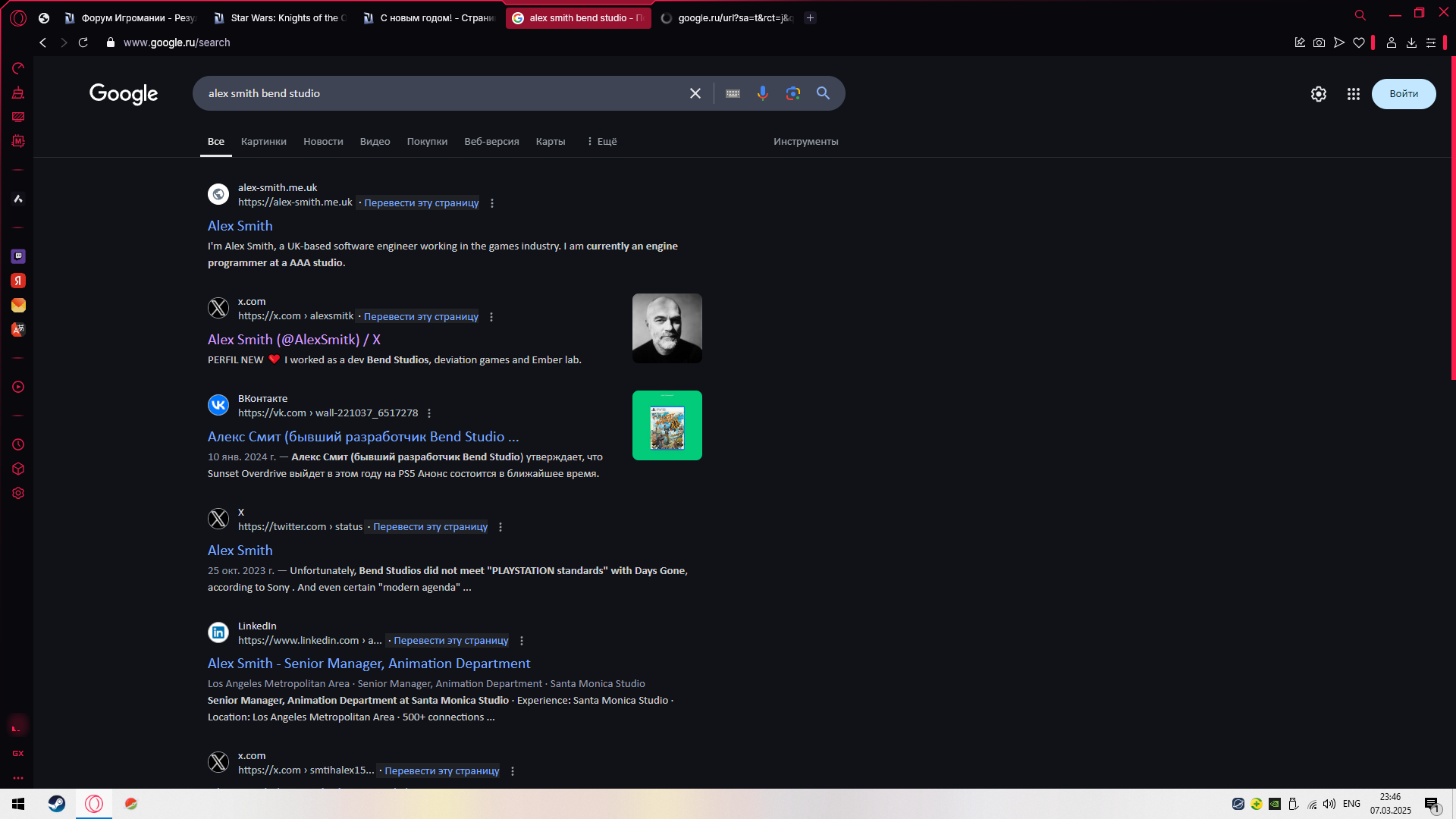Open the translator icon in sidebar
1456x819 pixels.
(x=18, y=329)
